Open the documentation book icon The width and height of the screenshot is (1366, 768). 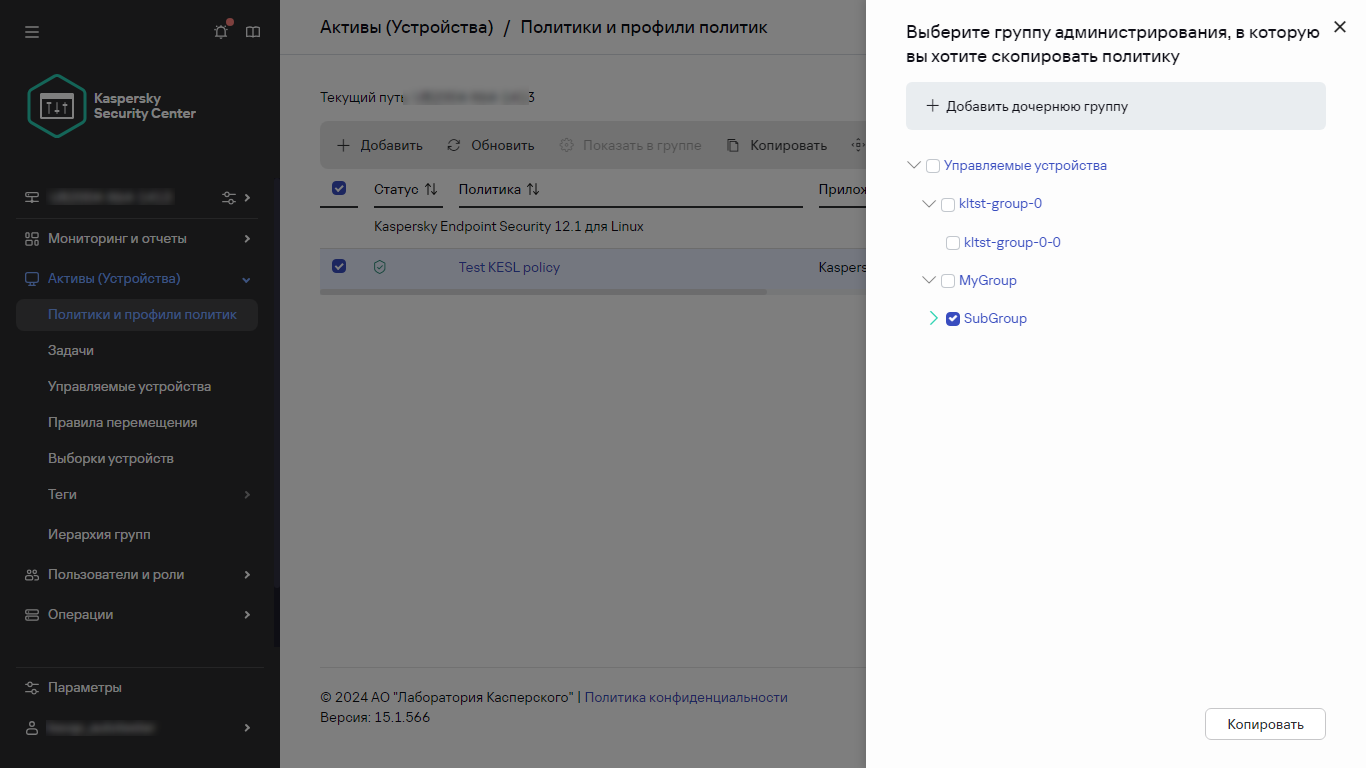point(253,32)
